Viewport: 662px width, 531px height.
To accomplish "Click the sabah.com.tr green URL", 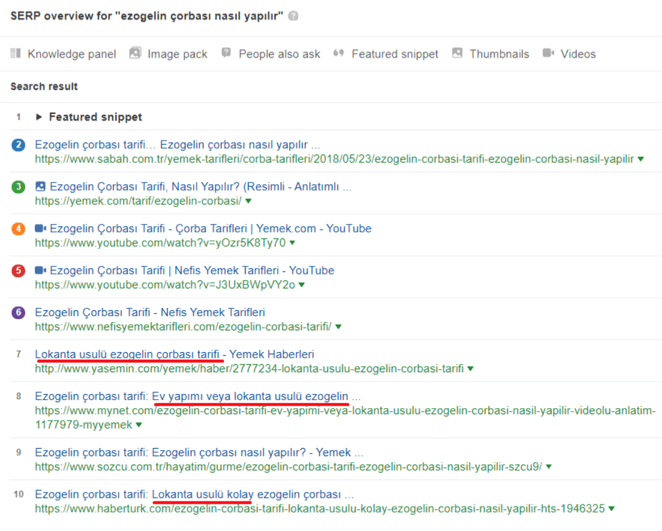I will 334,159.
